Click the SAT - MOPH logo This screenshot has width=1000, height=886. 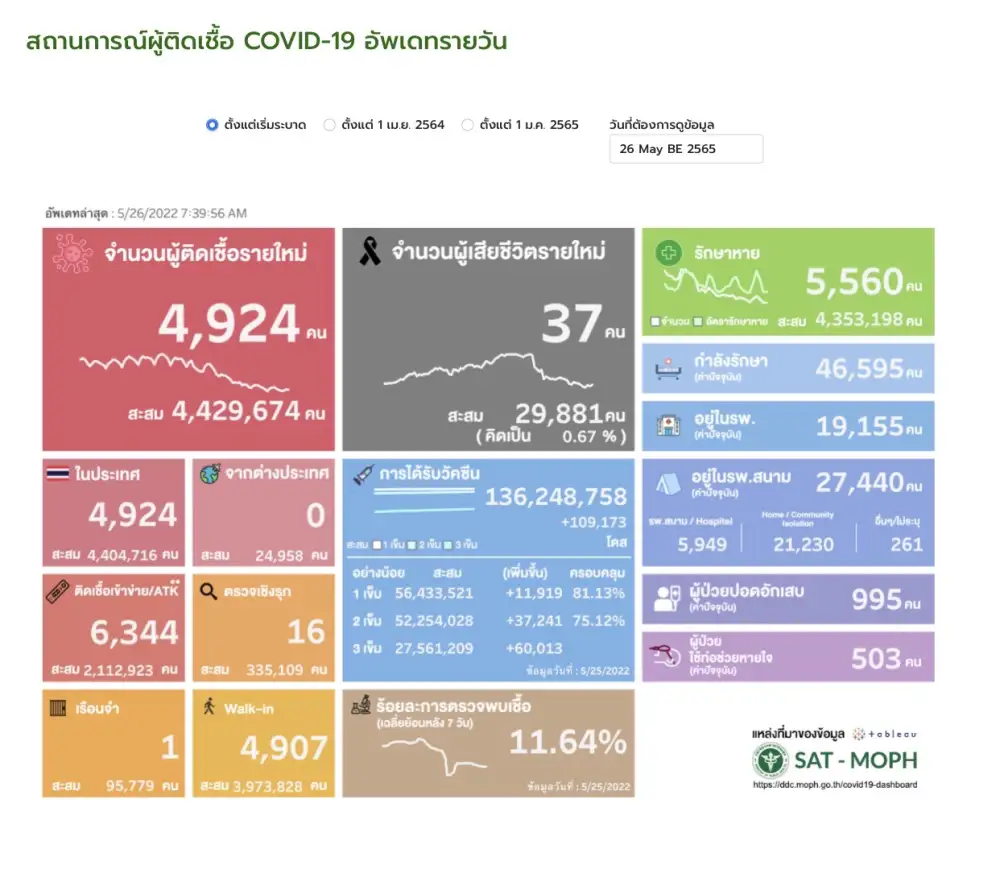(x=834, y=760)
